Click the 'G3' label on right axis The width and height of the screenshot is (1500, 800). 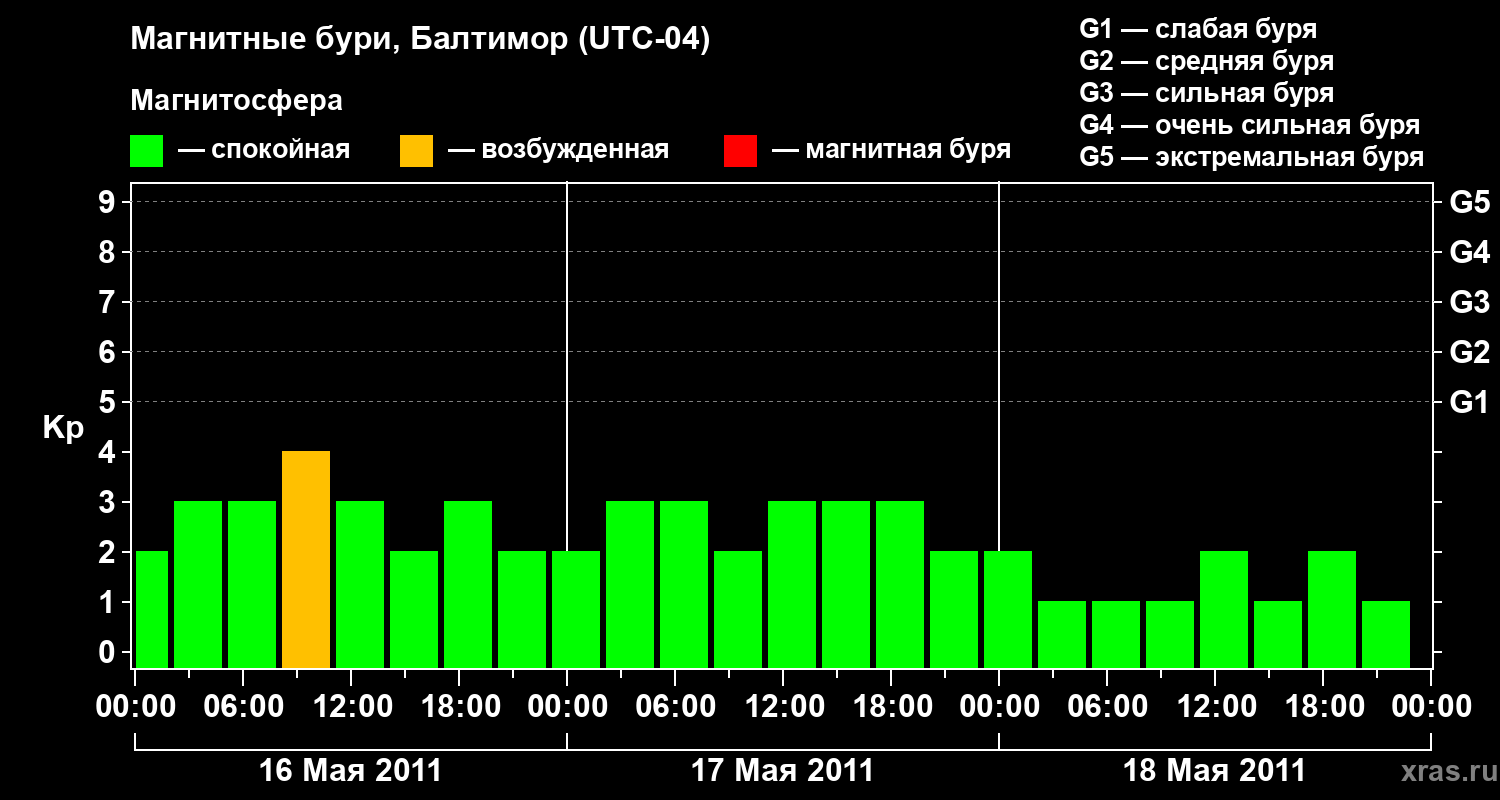point(1469,302)
